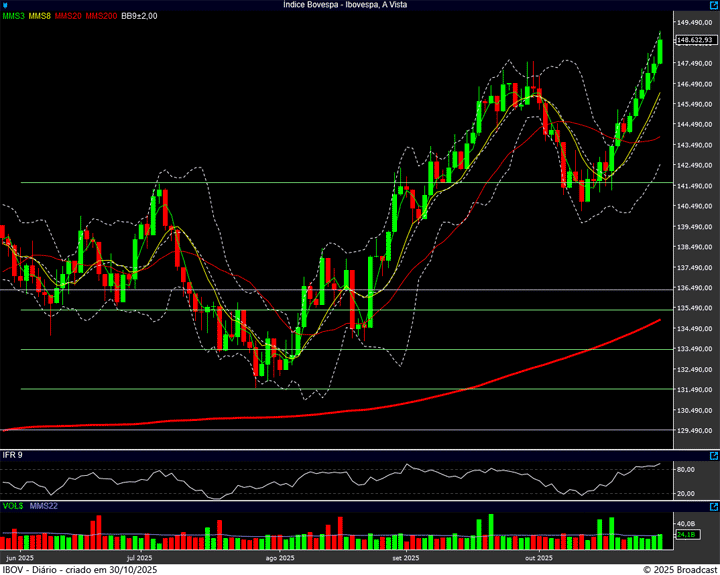The width and height of the screenshot is (720, 575).
Task: Click the current price tag 148.632,93
Action: point(693,40)
